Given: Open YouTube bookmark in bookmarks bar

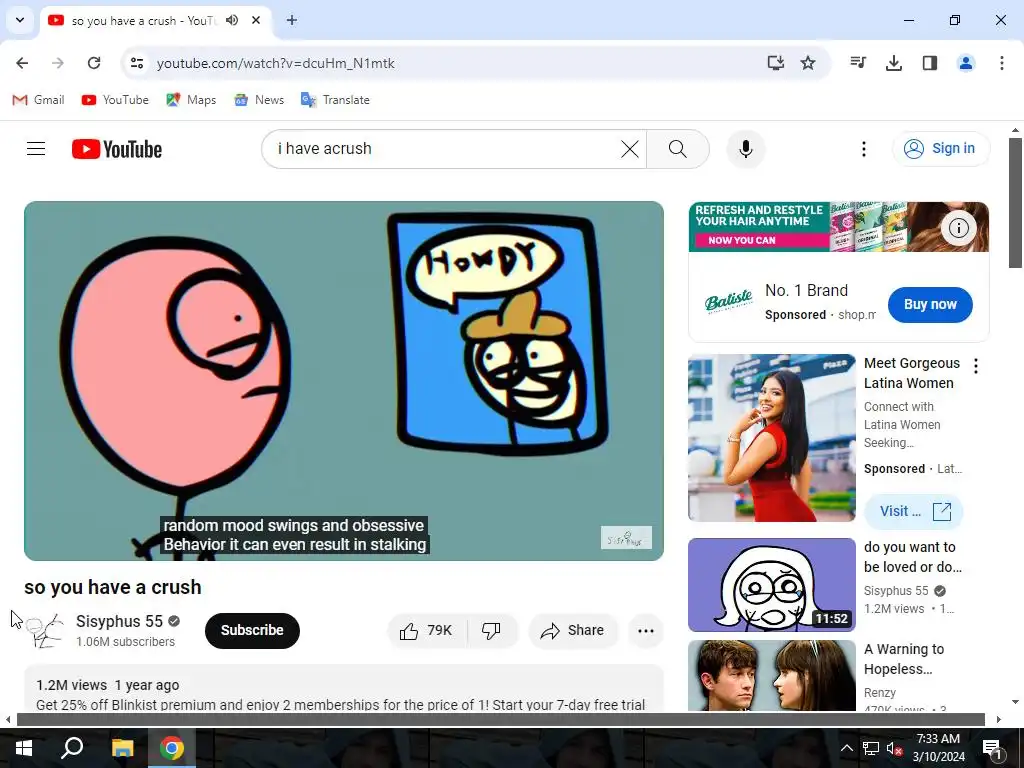Looking at the screenshot, I should click(115, 100).
